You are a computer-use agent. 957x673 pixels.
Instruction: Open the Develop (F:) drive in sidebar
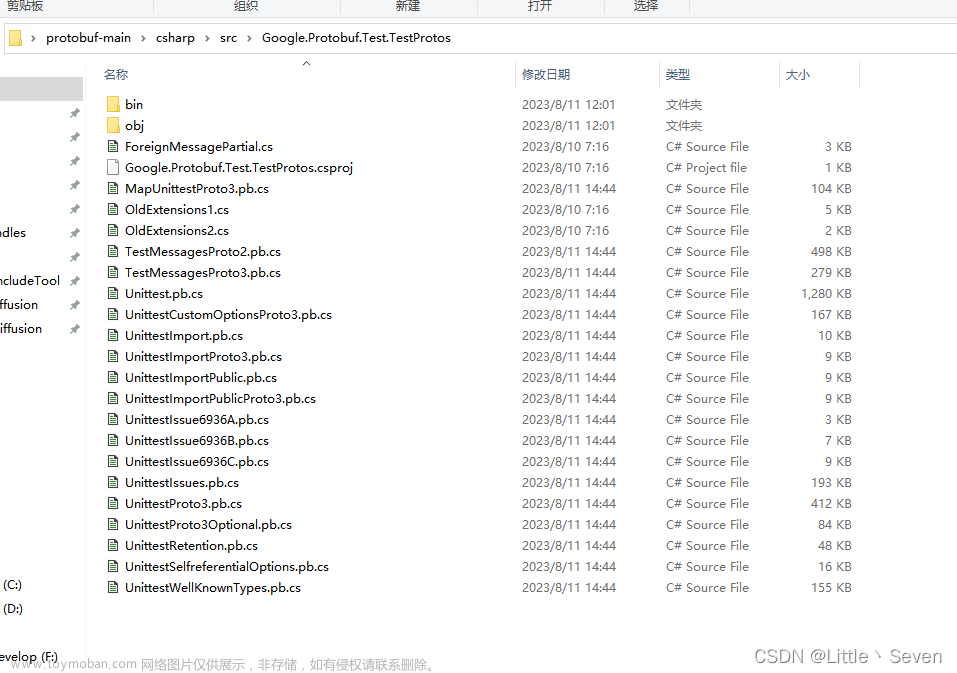[x=29, y=657]
